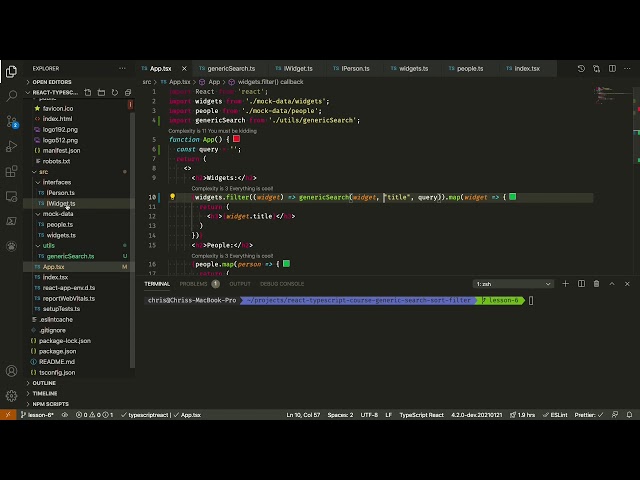The image size is (640, 480).
Task: Open the Manage gear menu
Action: [11, 396]
